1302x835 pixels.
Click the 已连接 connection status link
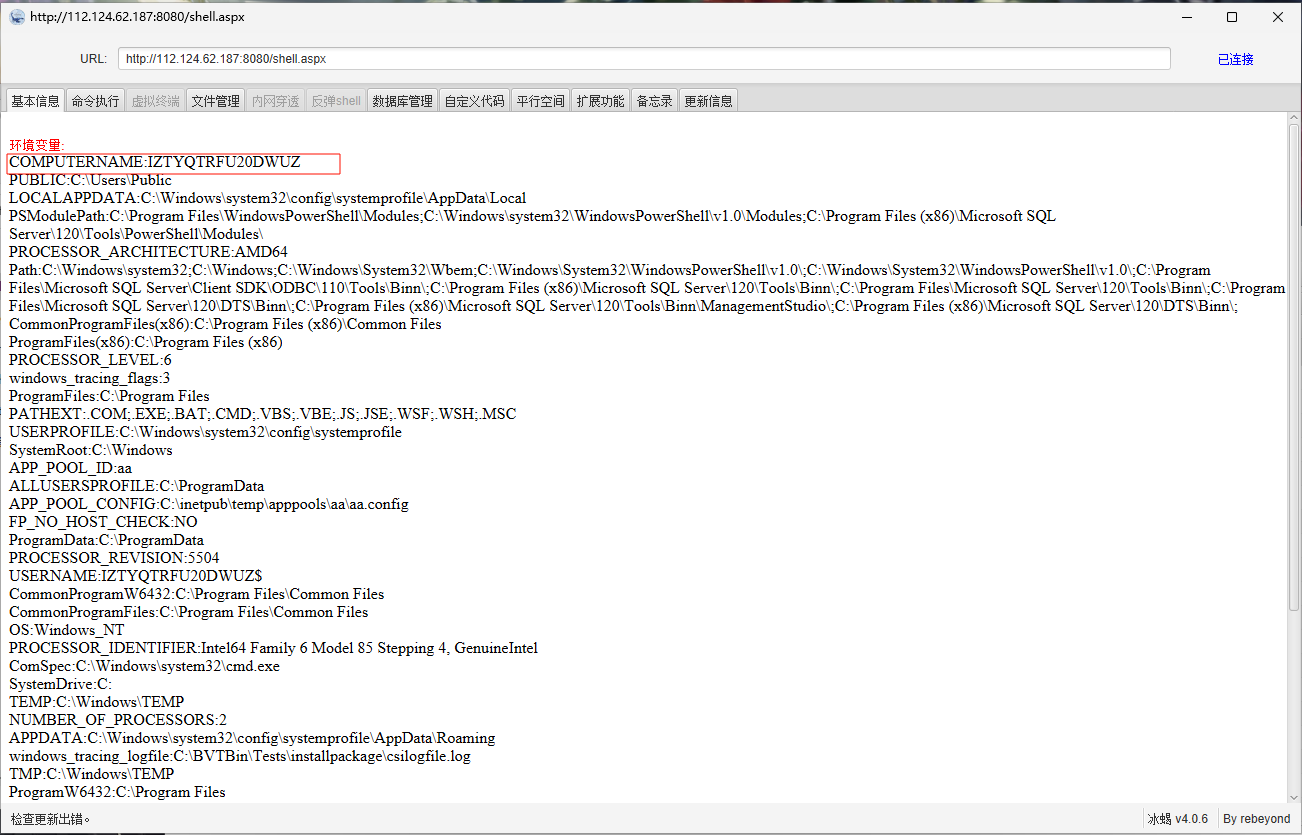pyautogui.click(x=1236, y=59)
